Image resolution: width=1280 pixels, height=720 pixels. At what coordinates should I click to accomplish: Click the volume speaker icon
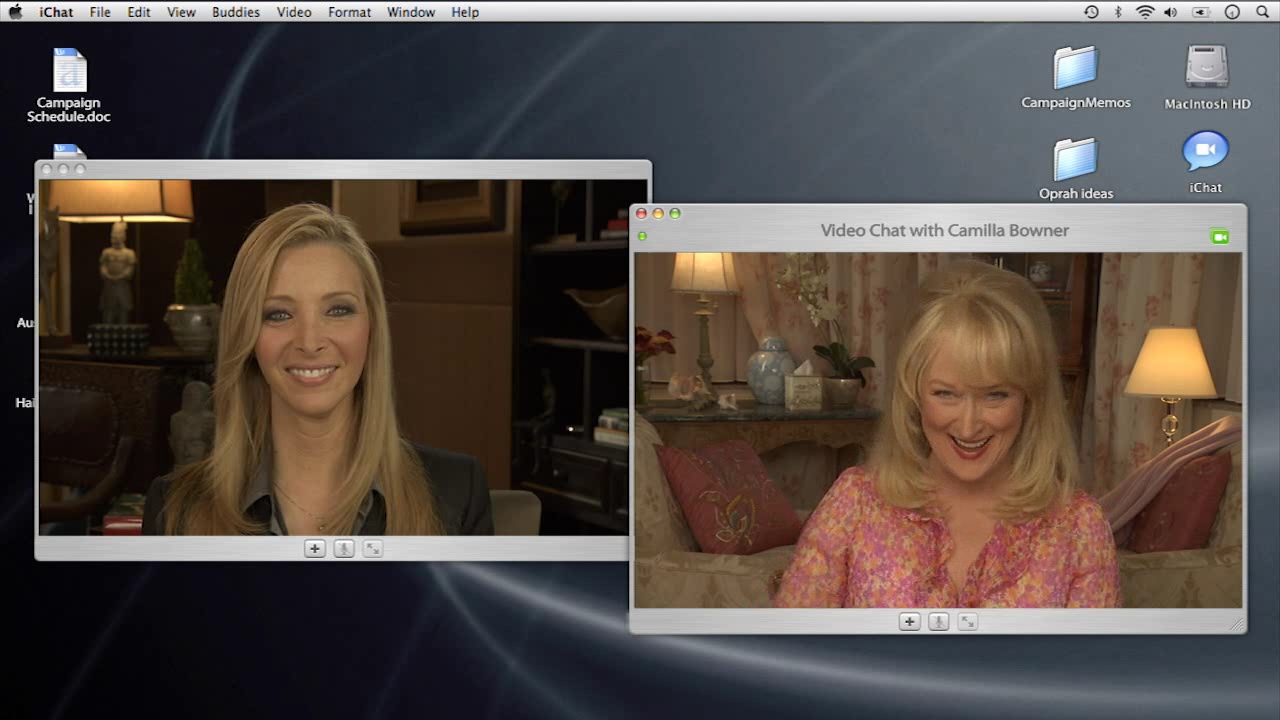[1171, 12]
